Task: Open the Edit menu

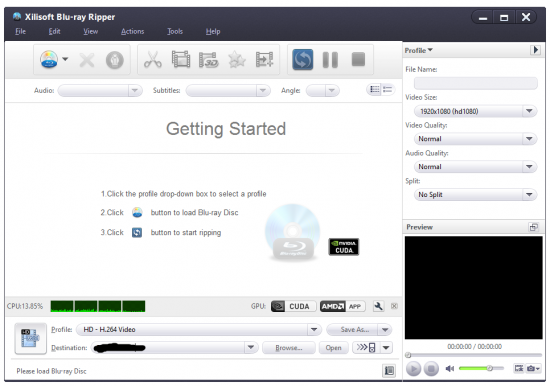Action: (x=54, y=31)
